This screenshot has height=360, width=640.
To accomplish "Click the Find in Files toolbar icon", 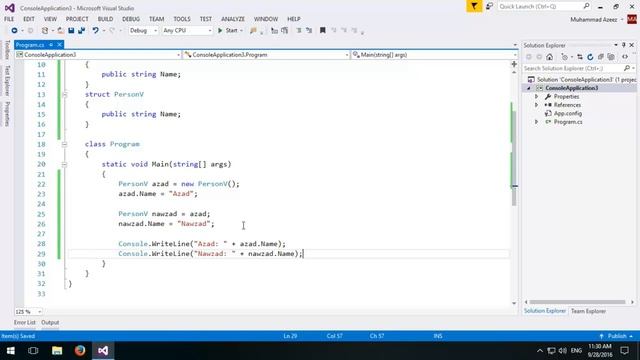I will click(253, 31).
